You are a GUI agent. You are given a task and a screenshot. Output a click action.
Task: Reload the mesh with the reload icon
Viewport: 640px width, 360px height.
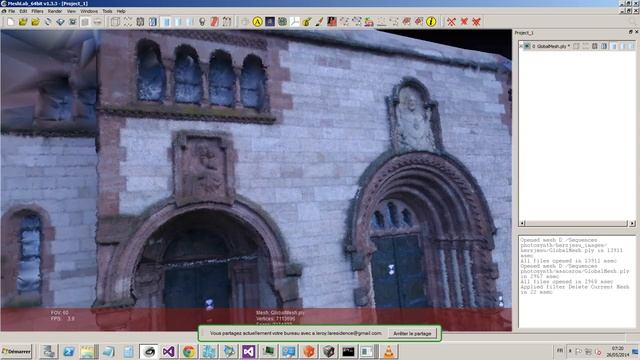click(48, 22)
